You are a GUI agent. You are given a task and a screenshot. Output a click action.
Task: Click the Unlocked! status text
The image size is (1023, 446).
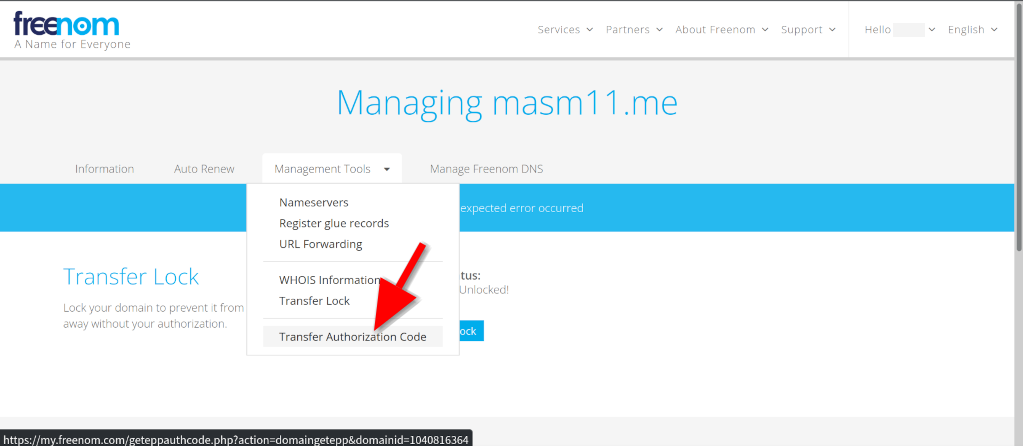click(x=483, y=290)
